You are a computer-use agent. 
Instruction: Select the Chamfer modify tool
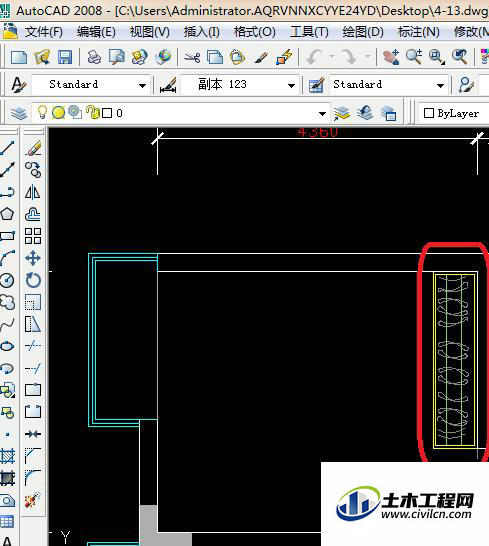[x=33, y=456]
